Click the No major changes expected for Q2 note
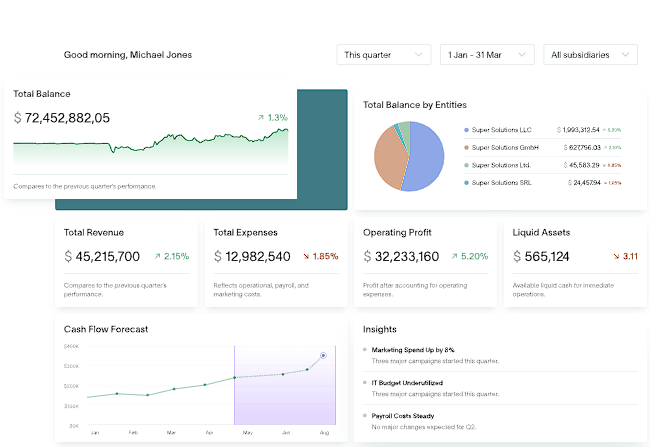650x447 pixels. click(424, 427)
